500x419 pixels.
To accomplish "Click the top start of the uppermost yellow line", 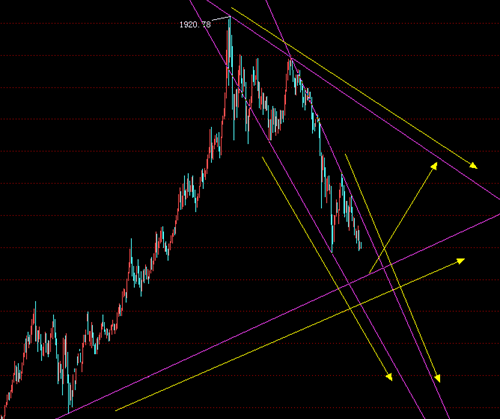I will [231, 8].
